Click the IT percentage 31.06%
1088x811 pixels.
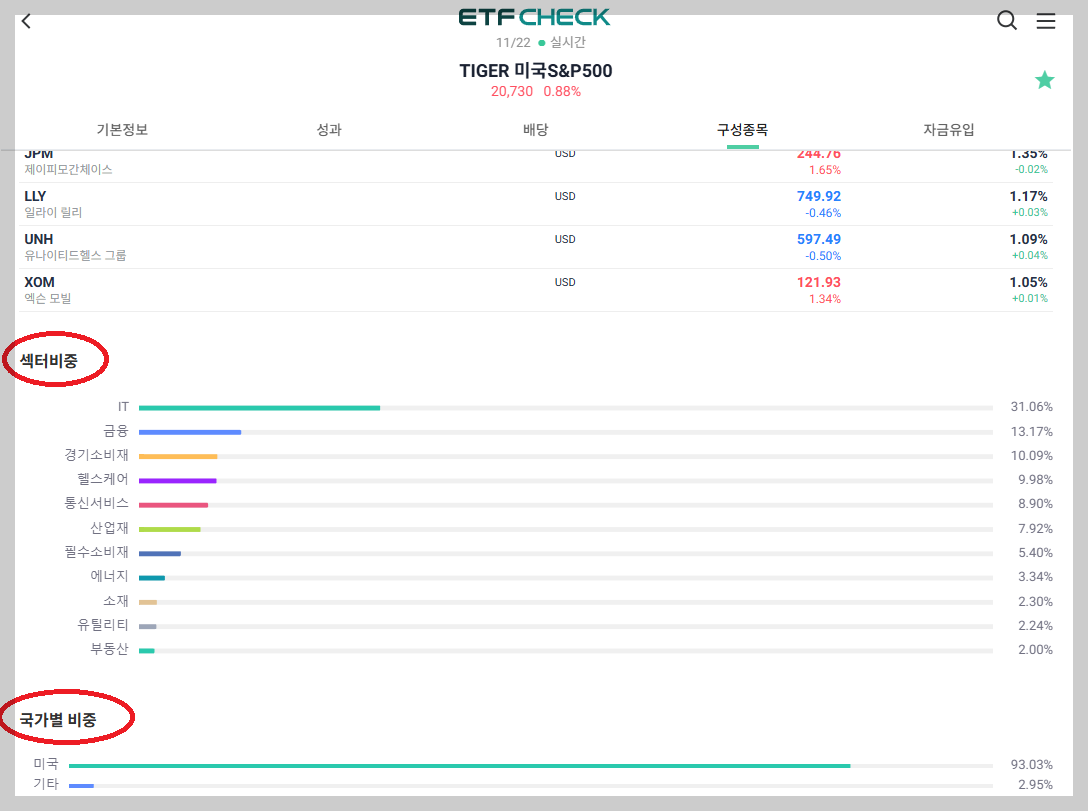click(1032, 407)
